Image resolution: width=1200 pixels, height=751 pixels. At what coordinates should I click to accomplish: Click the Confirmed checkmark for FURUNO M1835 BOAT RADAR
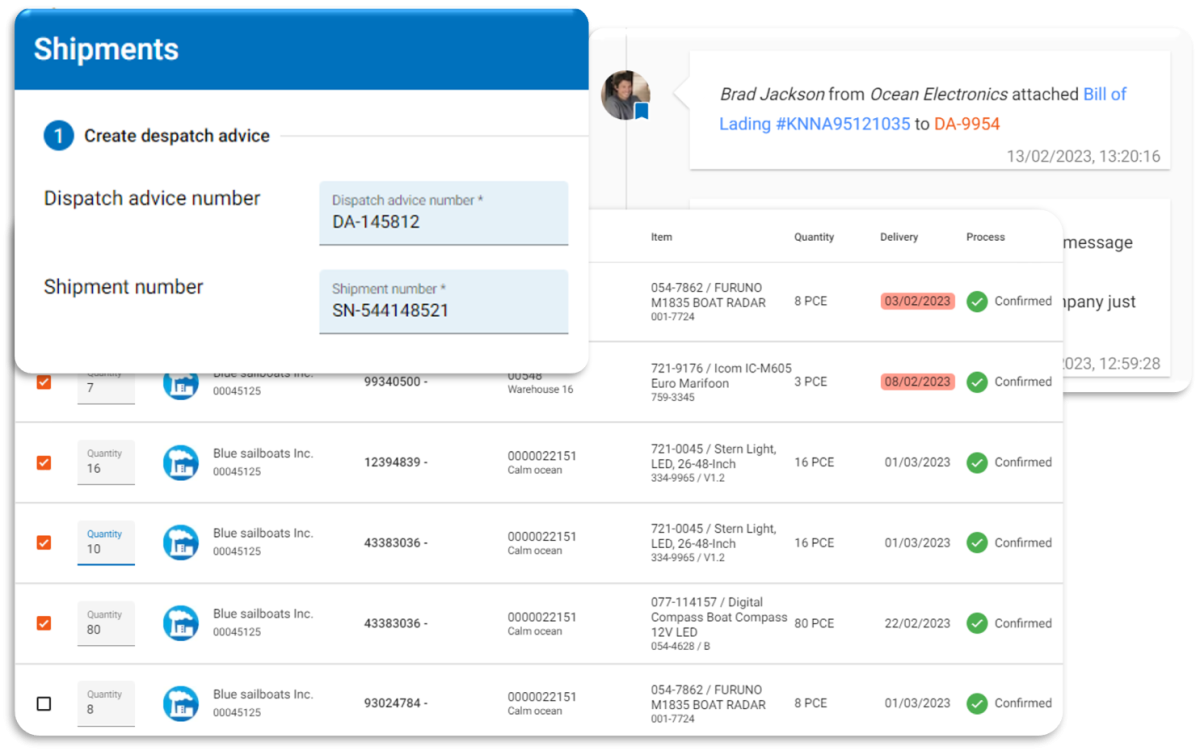click(x=976, y=301)
